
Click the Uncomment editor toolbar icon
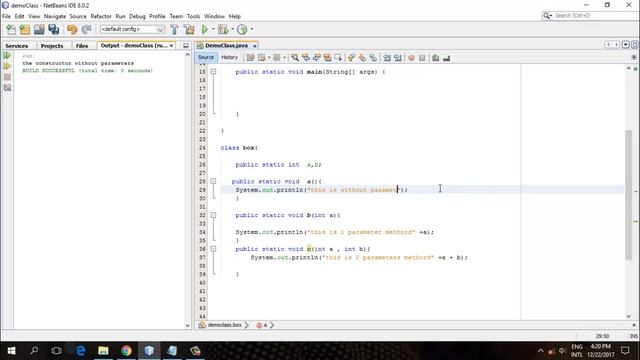click(447, 58)
